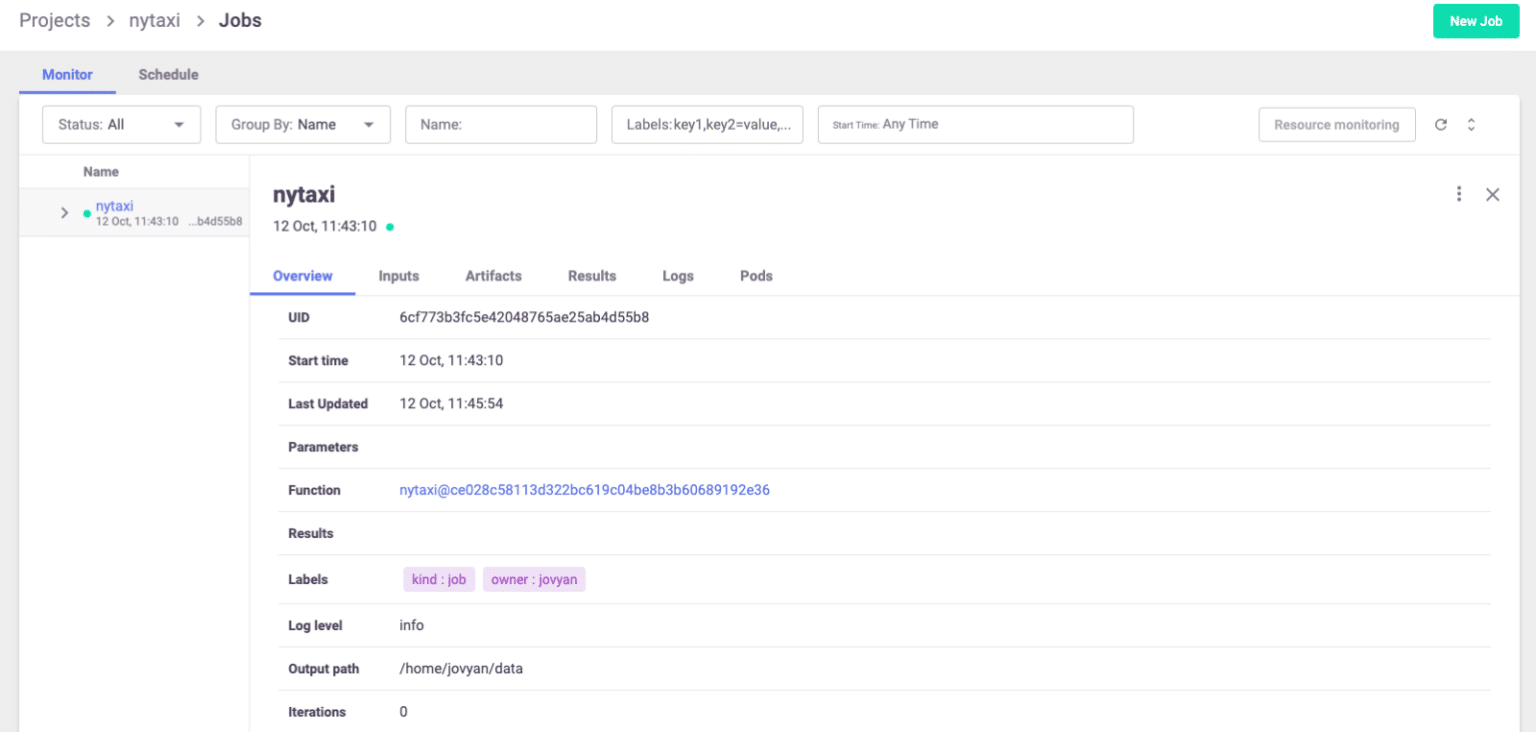The image size is (1536, 732).
Task: Select the kind : job label chip
Action: (438, 579)
